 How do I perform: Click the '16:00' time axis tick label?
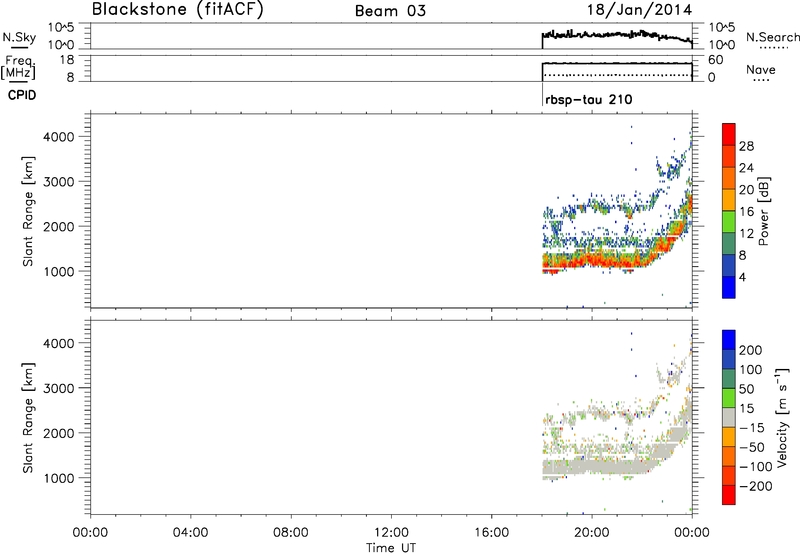(x=492, y=533)
